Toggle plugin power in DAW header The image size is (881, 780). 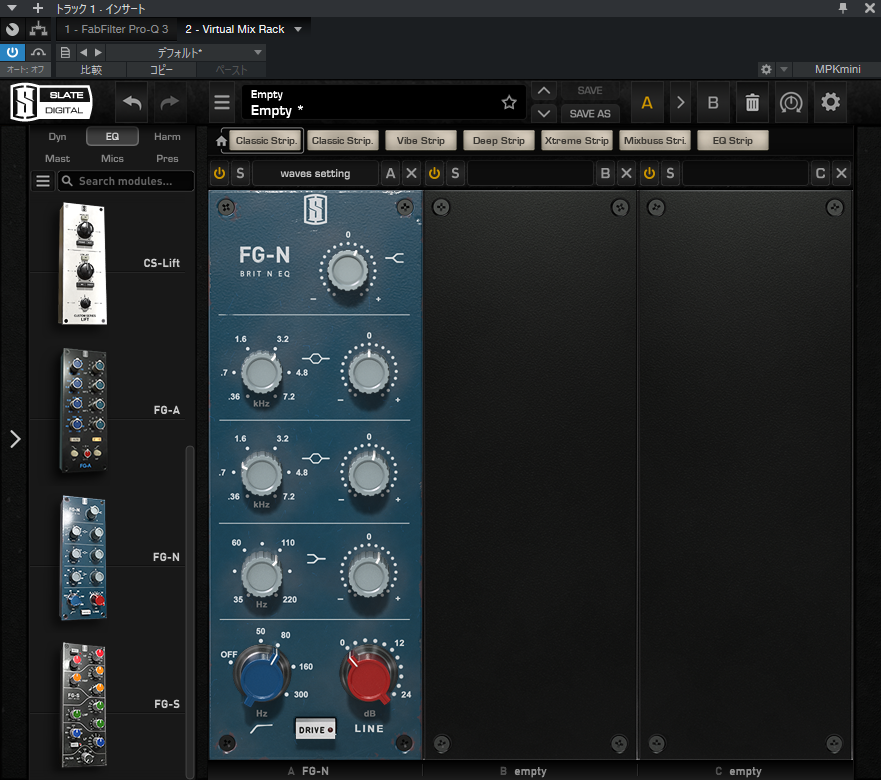pyautogui.click(x=12, y=52)
